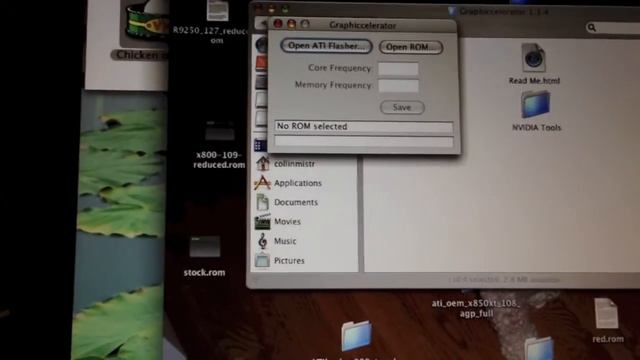Click the Memory Frequency label
The image size is (640, 360).
point(333,85)
